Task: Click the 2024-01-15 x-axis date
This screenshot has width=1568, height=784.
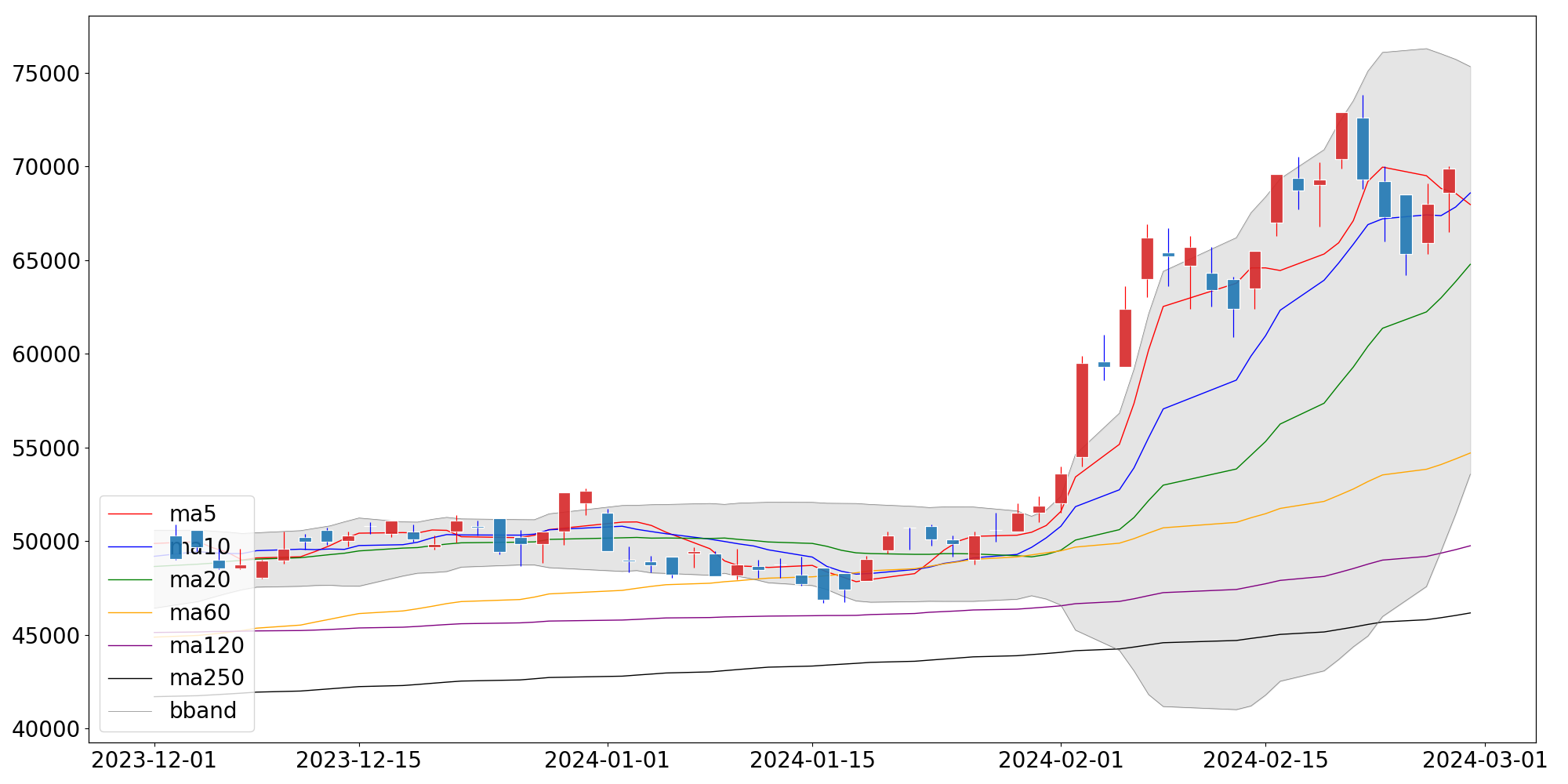Action: click(812, 760)
